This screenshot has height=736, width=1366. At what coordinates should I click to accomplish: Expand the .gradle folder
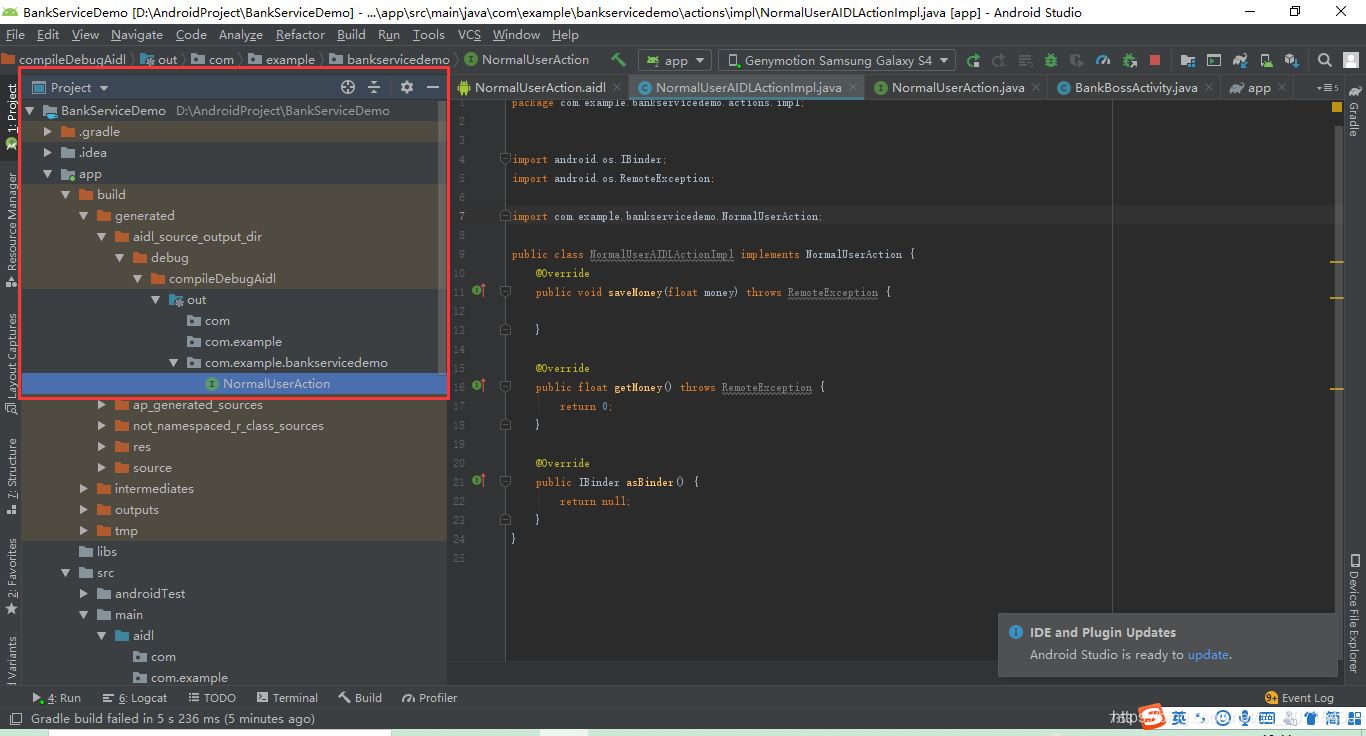[47, 131]
